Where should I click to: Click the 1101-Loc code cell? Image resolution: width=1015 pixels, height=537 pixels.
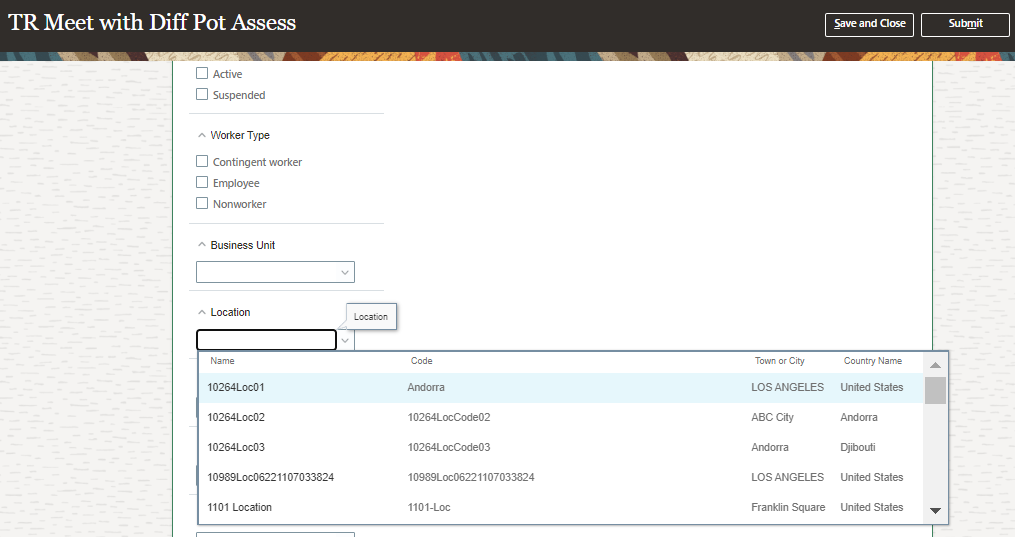coord(429,507)
